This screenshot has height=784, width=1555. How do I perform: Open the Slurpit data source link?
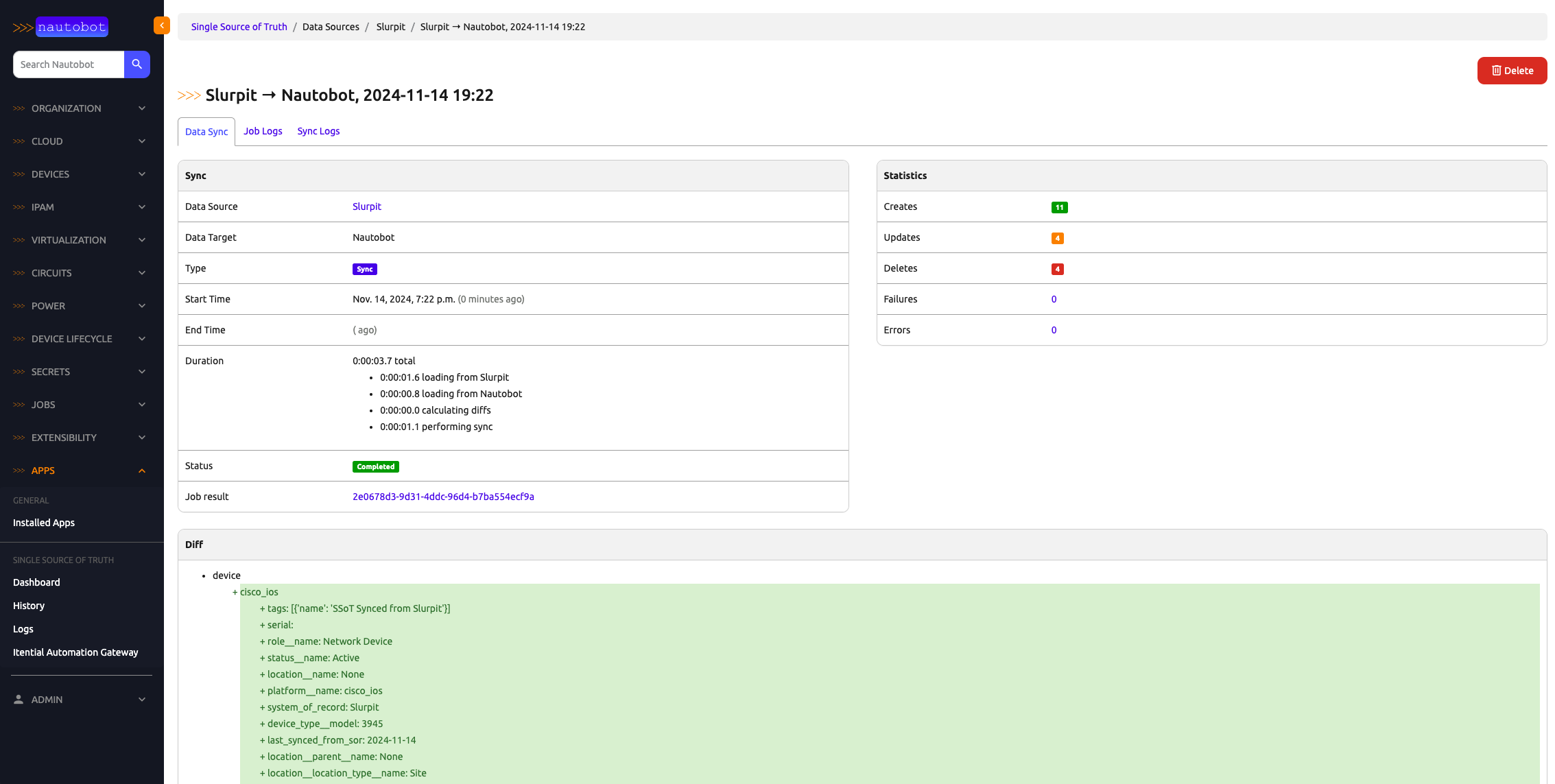tap(366, 206)
